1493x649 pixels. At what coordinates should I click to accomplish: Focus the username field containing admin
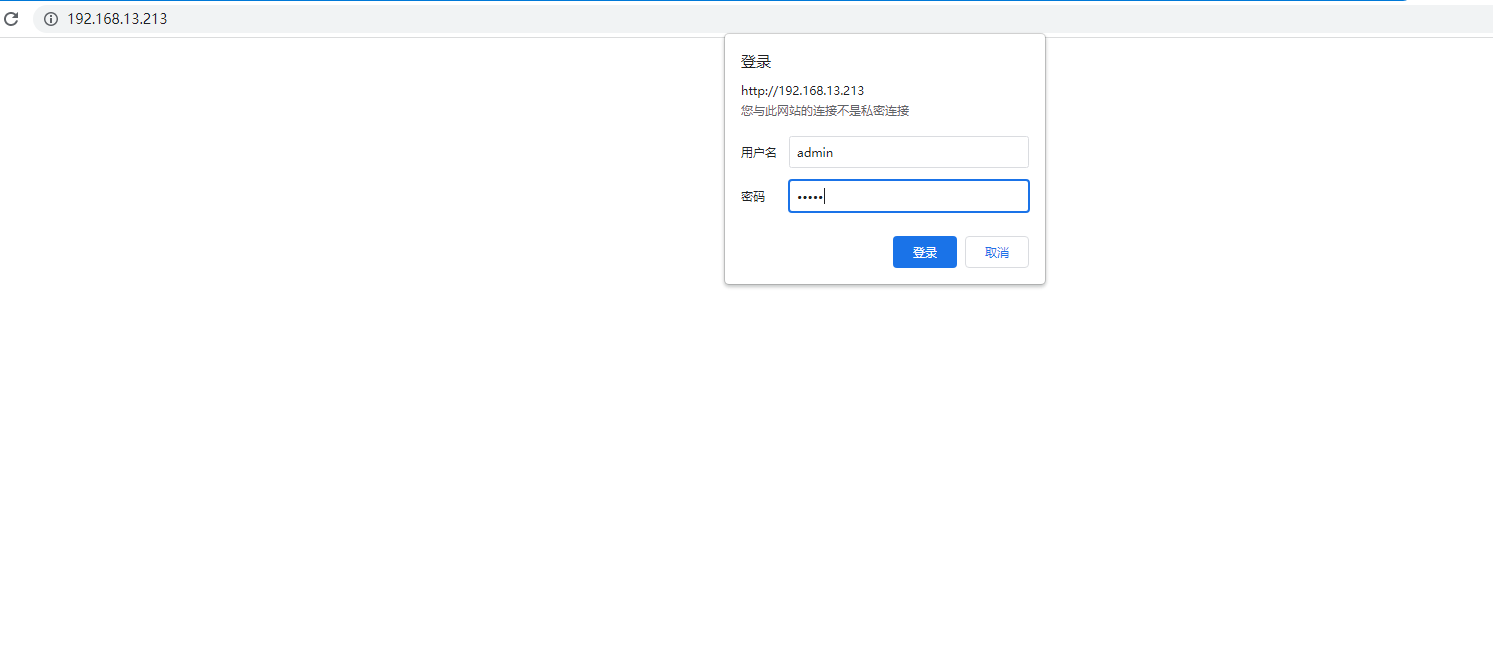click(908, 152)
